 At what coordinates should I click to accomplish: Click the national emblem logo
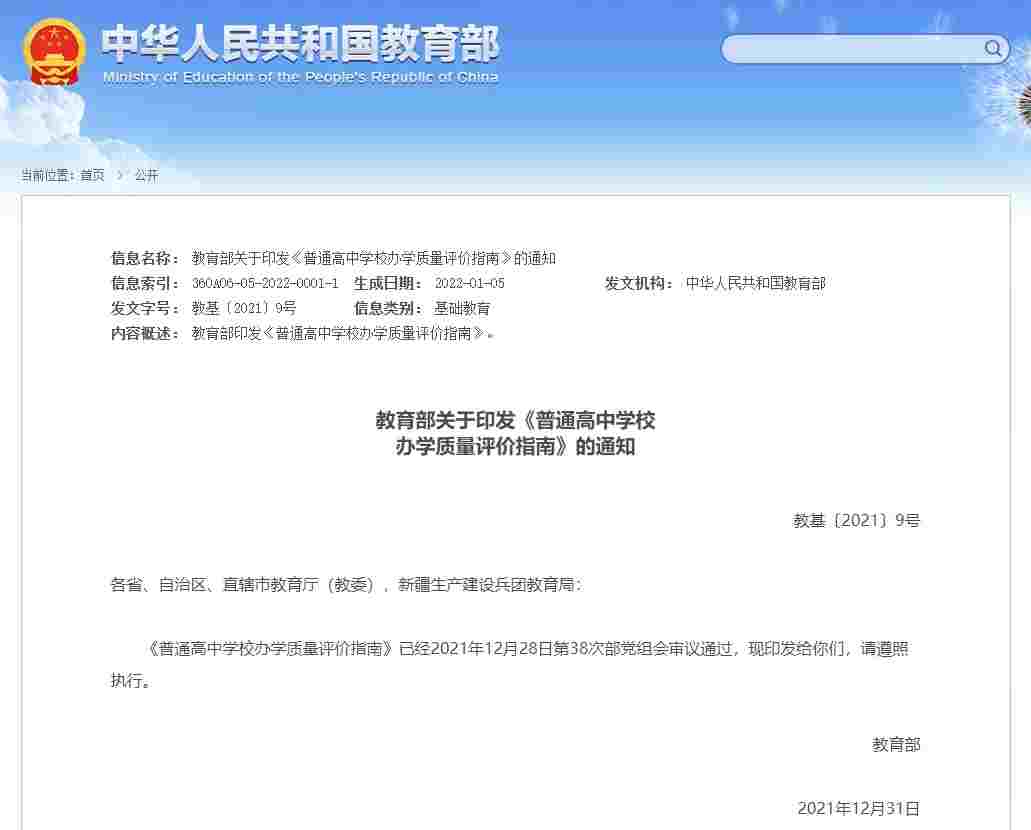[x=55, y=53]
